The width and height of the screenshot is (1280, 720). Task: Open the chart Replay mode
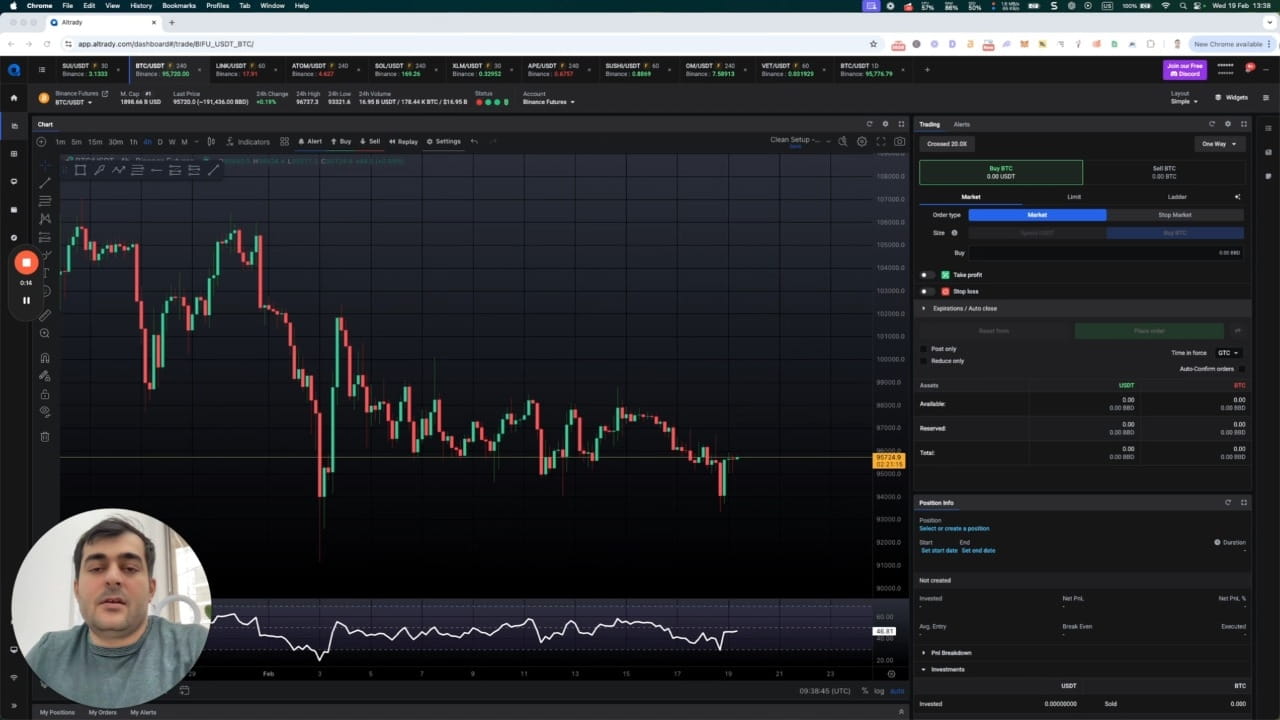click(403, 141)
